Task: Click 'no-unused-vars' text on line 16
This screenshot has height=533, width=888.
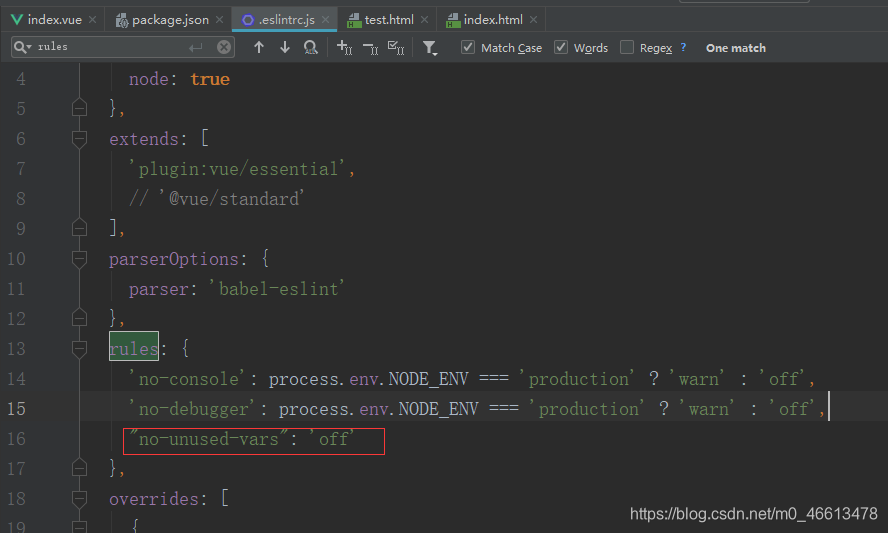Action: (x=209, y=439)
